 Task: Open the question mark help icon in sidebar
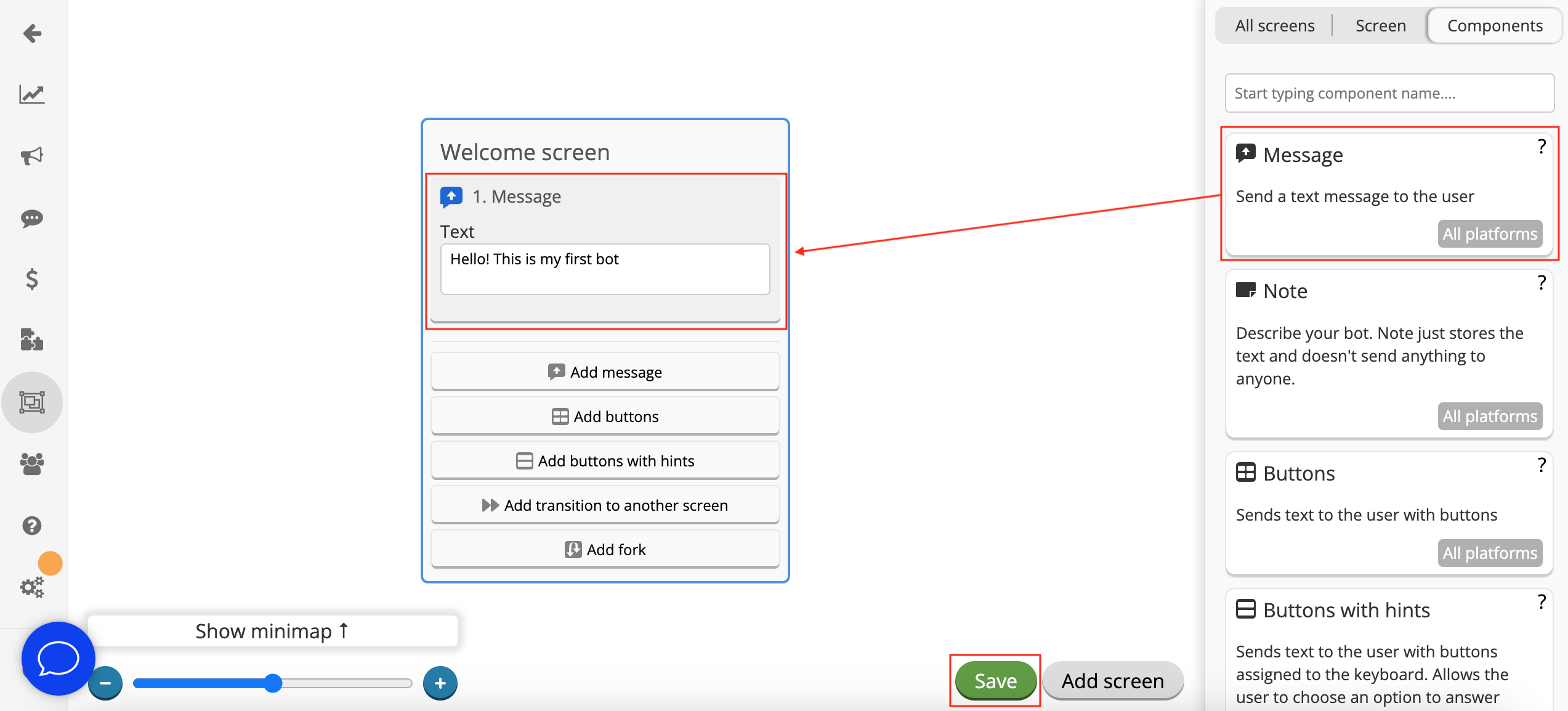(x=32, y=526)
